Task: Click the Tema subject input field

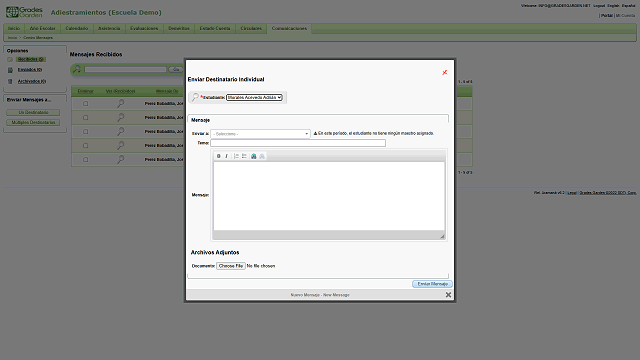Action: click(298, 143)
